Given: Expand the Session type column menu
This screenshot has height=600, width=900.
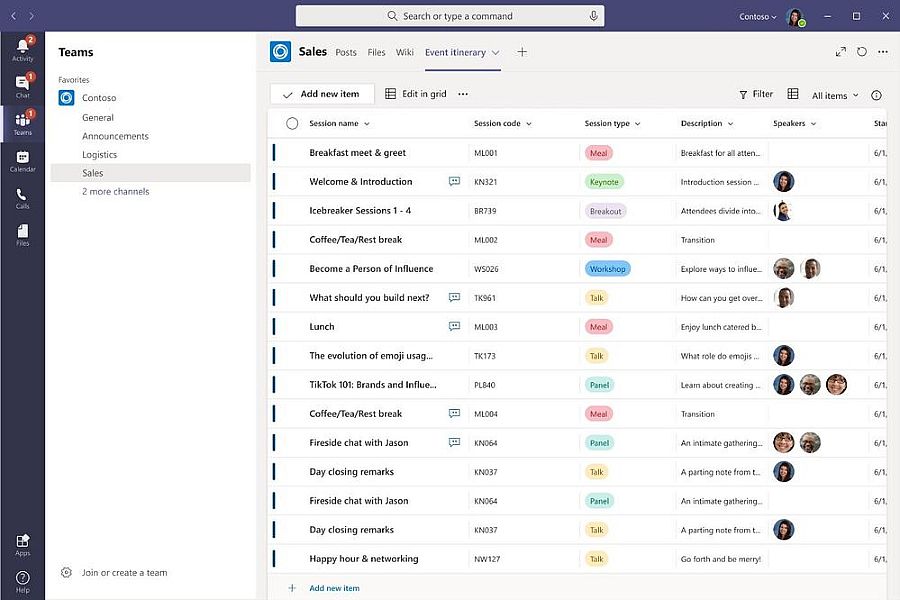Looking at the screenshot, I should (x=638, y=124).
